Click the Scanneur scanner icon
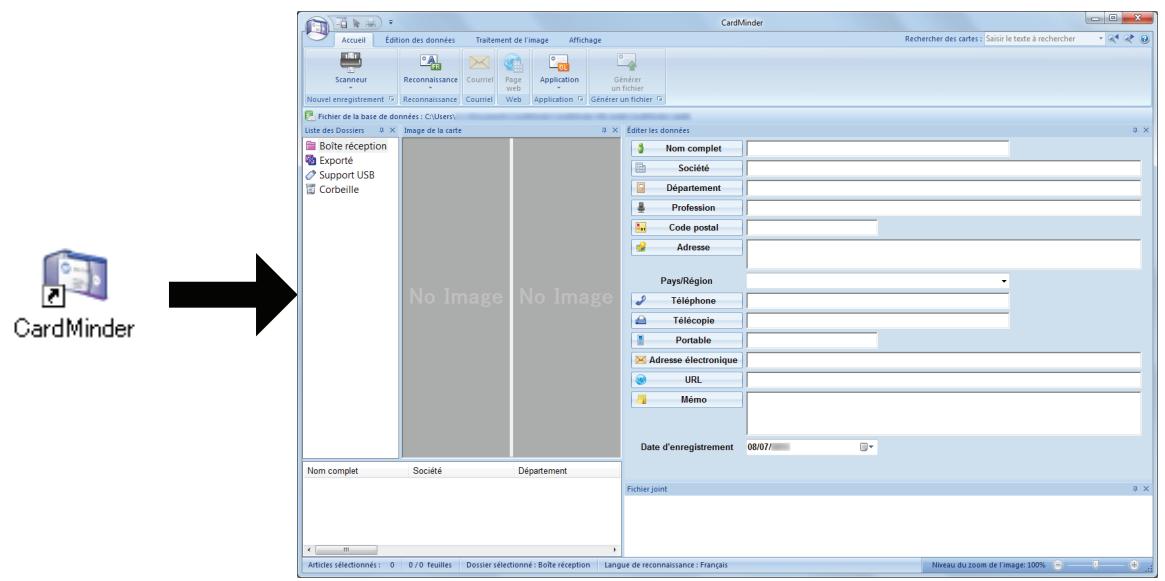 pyautogui.click(x=351, y=61)
